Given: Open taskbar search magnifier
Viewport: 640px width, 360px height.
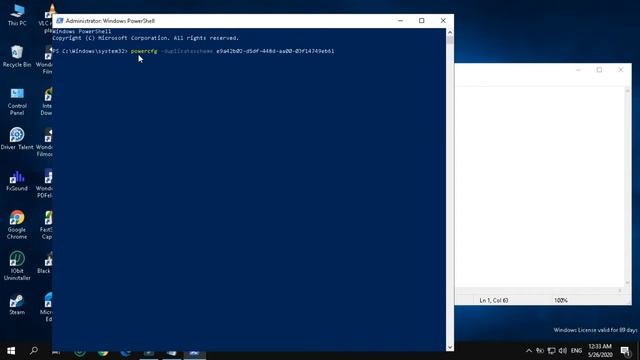Looking at the screenshot, I should pos(34,351).
